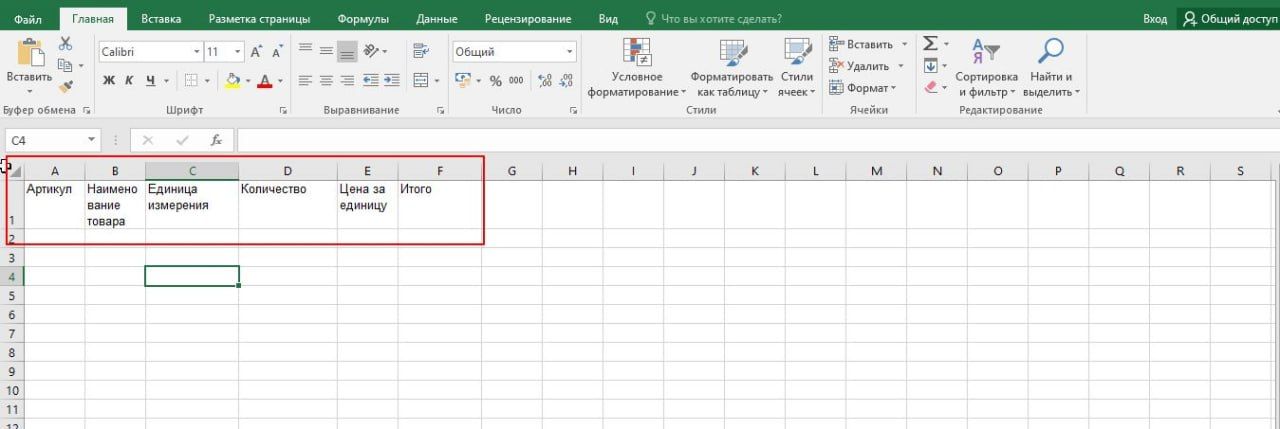Open the Стили ячеек dropdown
1280x429 pixels.
797,68
